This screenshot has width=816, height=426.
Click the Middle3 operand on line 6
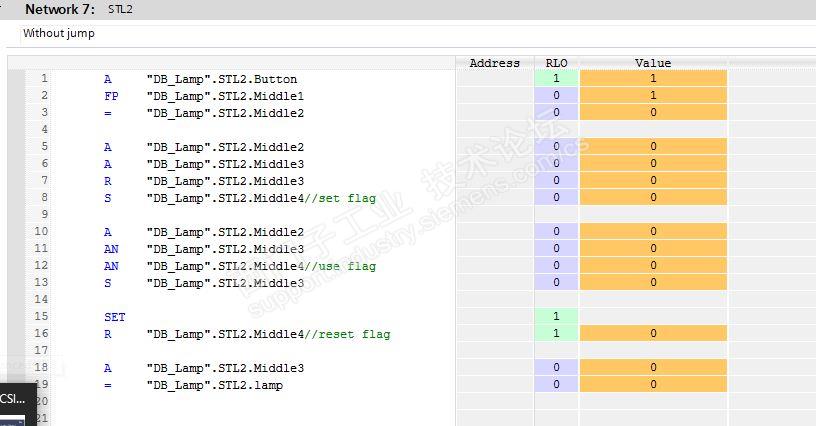click(x=225, y=164)
